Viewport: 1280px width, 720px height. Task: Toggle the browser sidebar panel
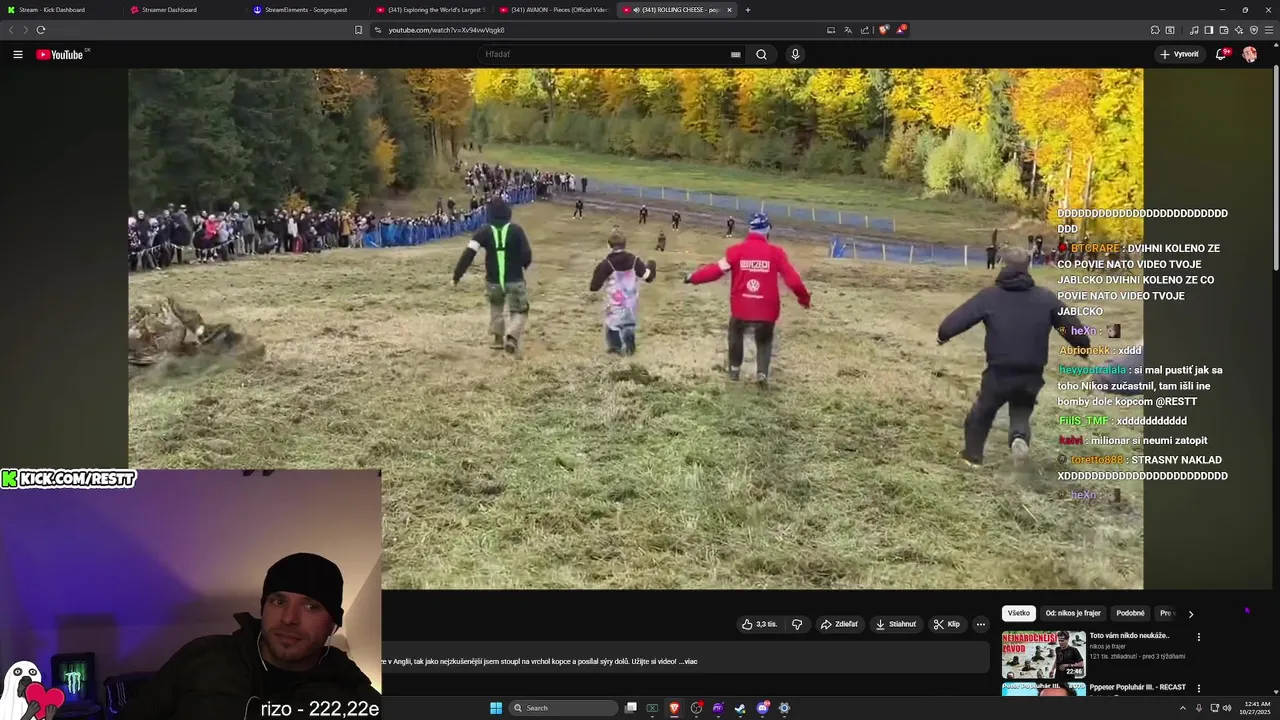pyautogui.click(x=1209, y=30)
